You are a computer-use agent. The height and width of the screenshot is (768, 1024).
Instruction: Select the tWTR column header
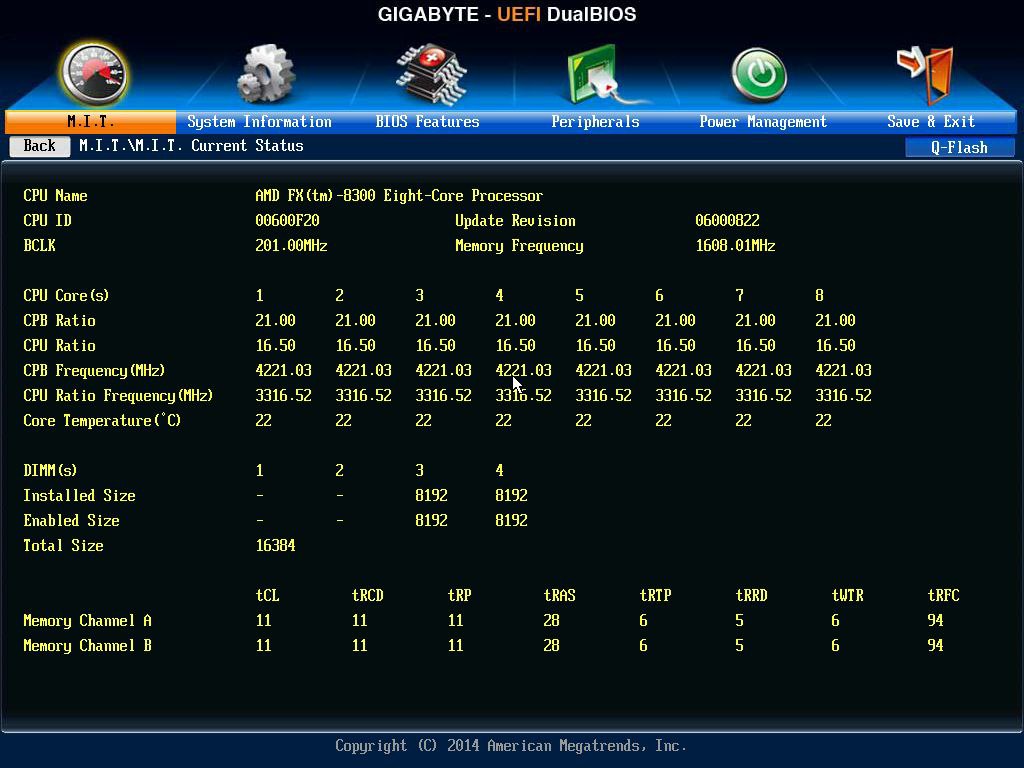click(847, 596)
